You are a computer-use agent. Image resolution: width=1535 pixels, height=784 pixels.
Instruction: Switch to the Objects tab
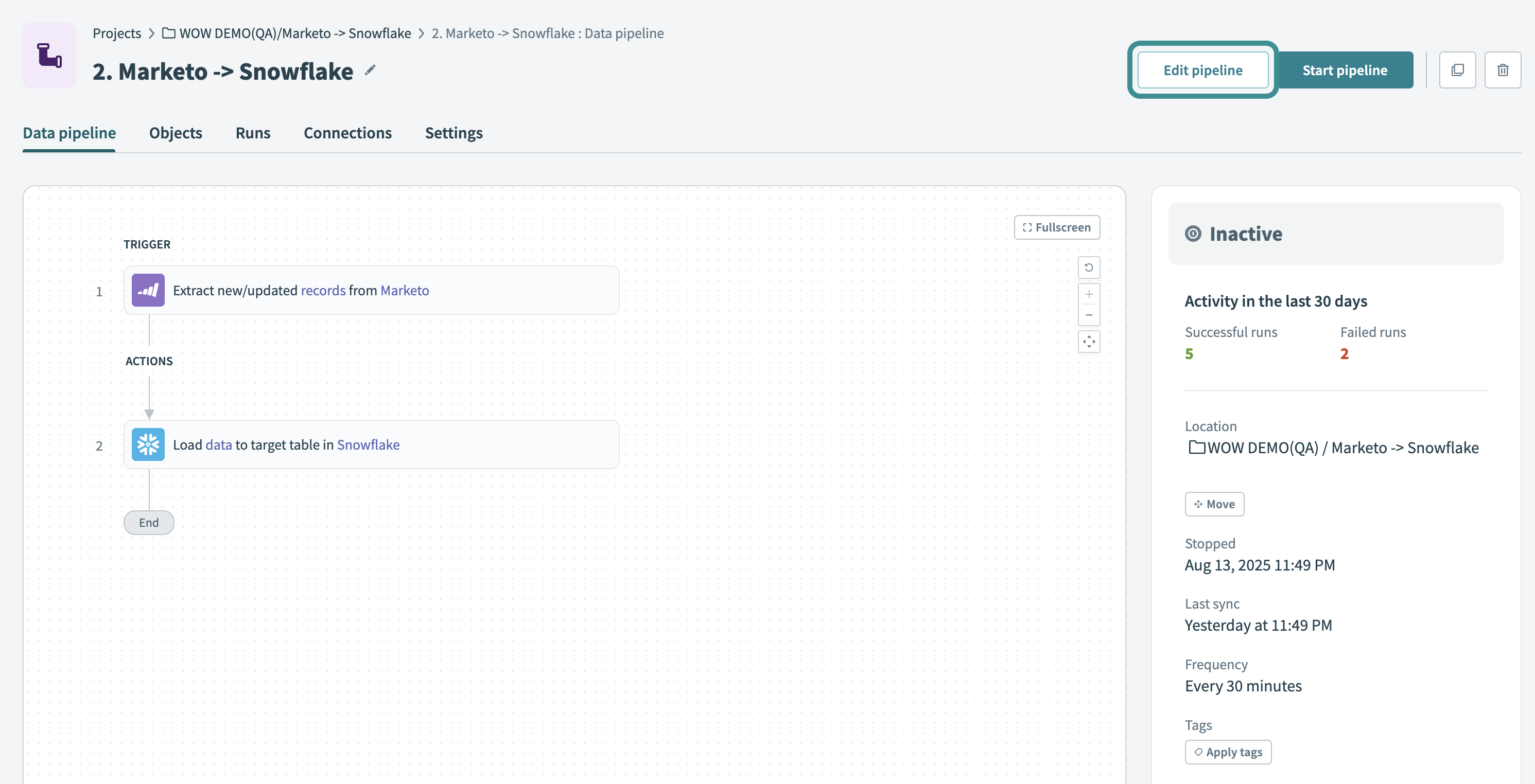click(175, 133)
